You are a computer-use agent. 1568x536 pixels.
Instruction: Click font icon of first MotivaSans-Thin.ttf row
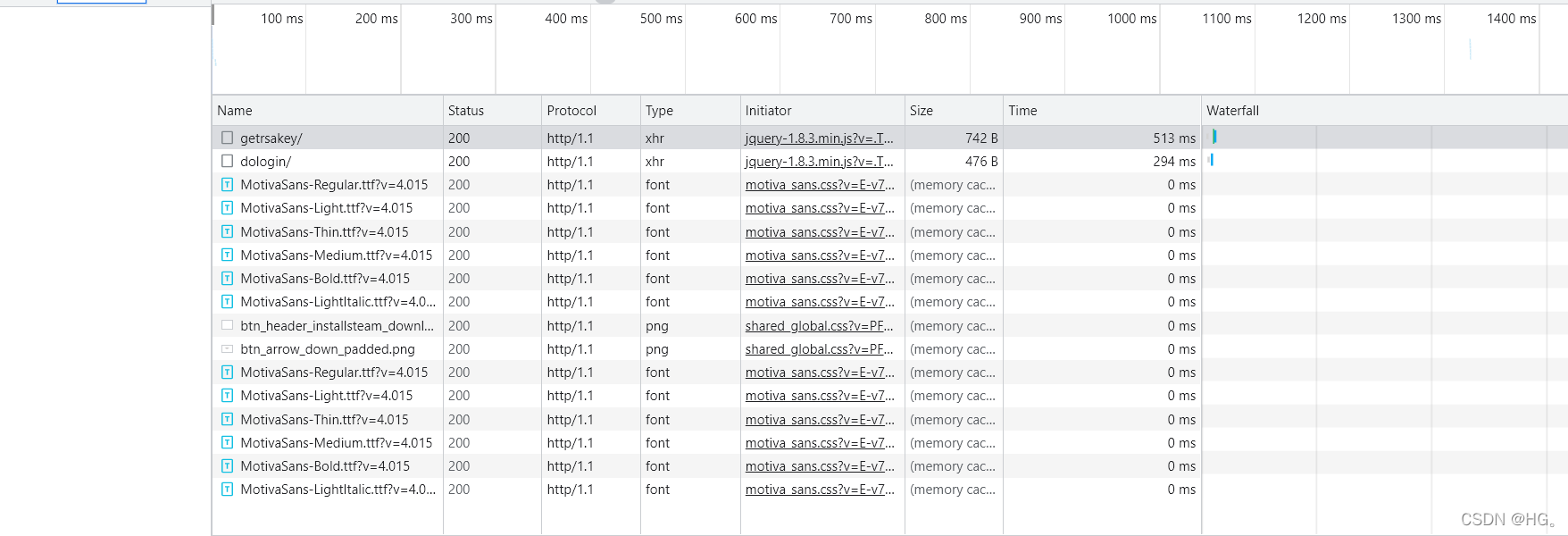coord(227,231)
